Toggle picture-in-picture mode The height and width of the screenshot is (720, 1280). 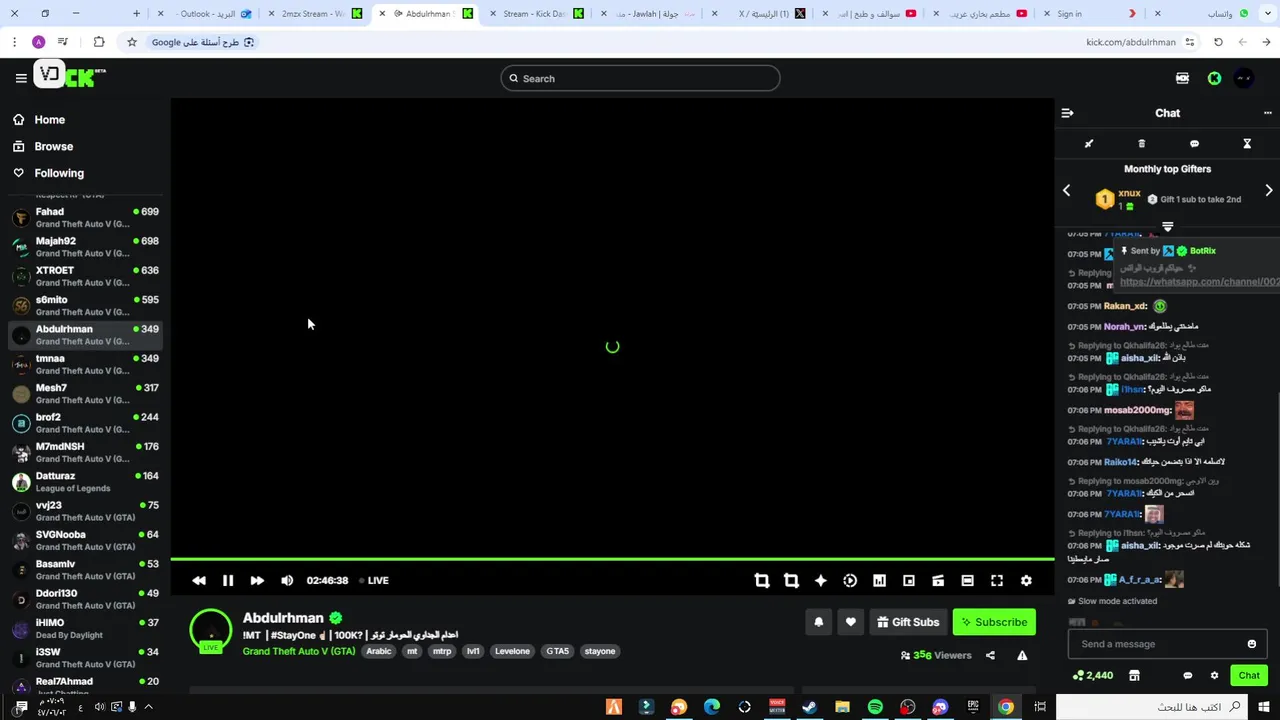[909, 580]
